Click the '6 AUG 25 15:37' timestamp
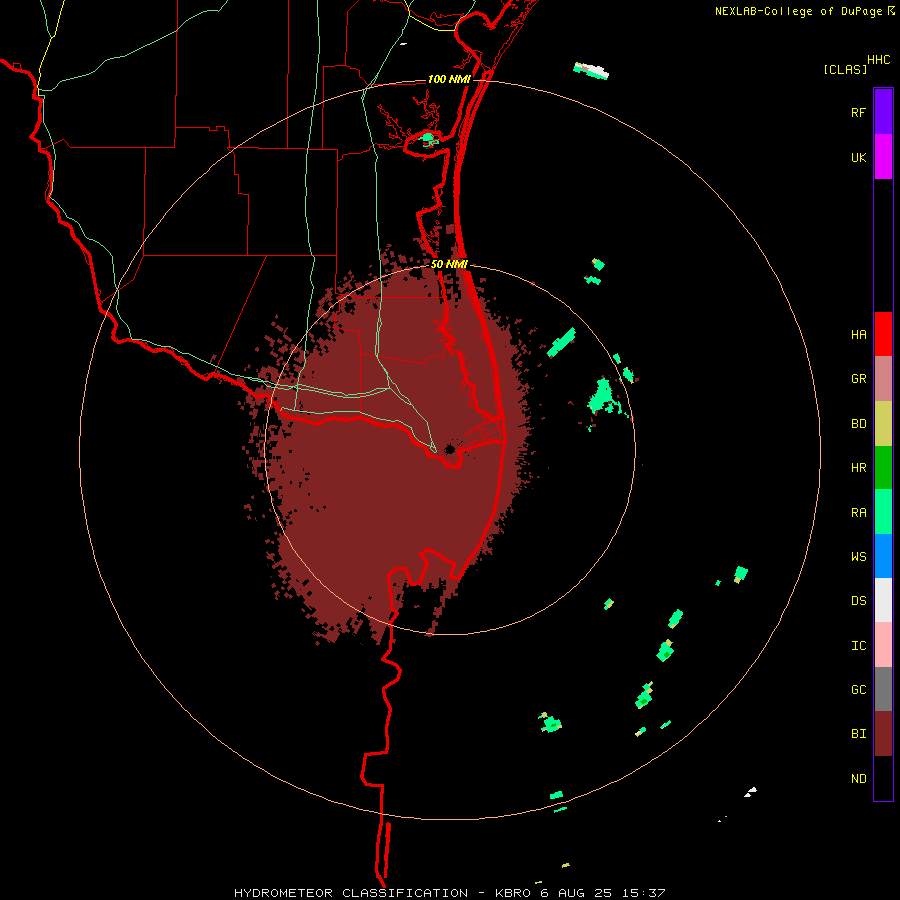The height and width of the screenshot is (900, 900). tap(603, 893)
